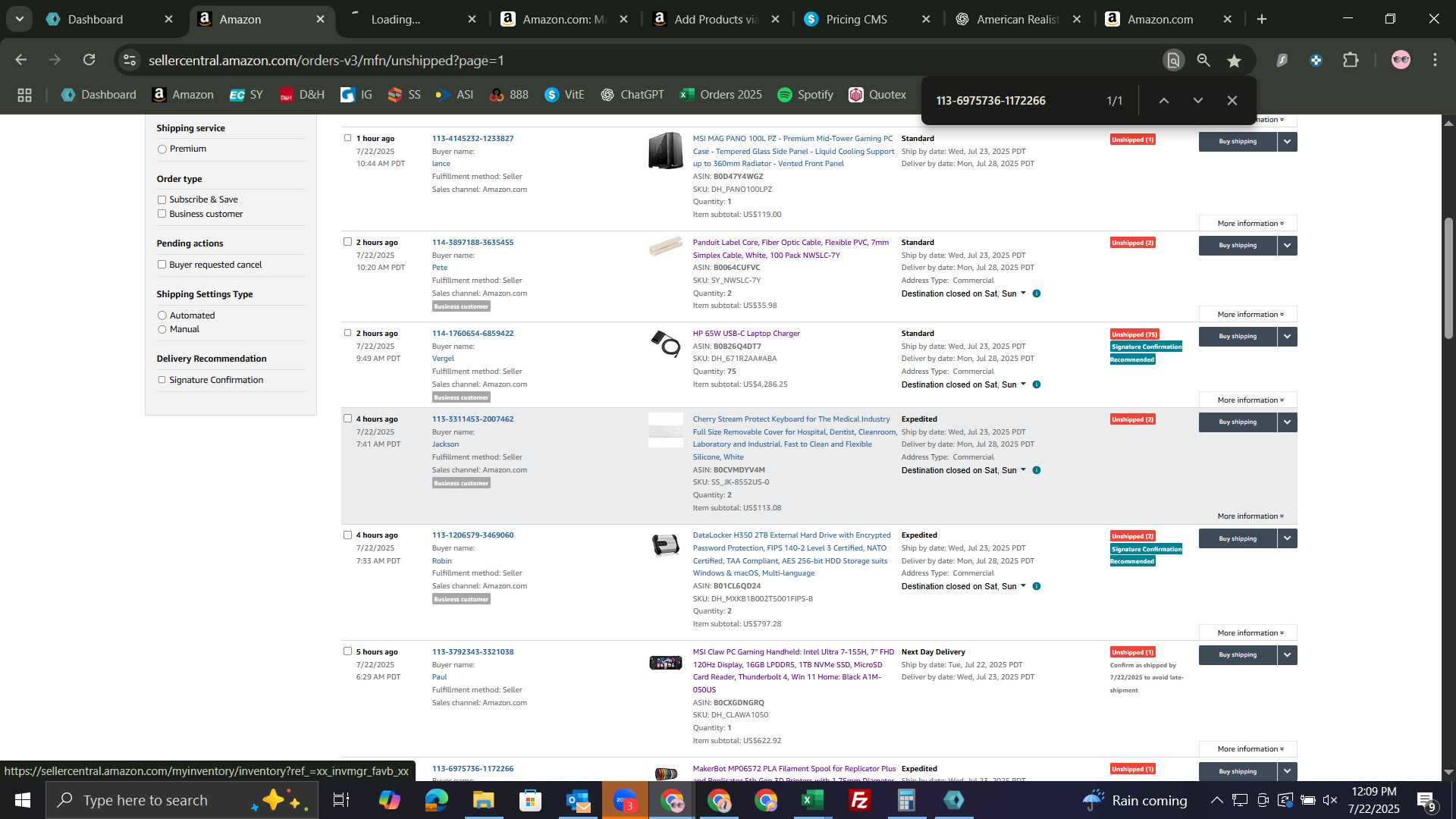
Task: Open the browser zoom magnifier icon
Action: click(1203, 61)
